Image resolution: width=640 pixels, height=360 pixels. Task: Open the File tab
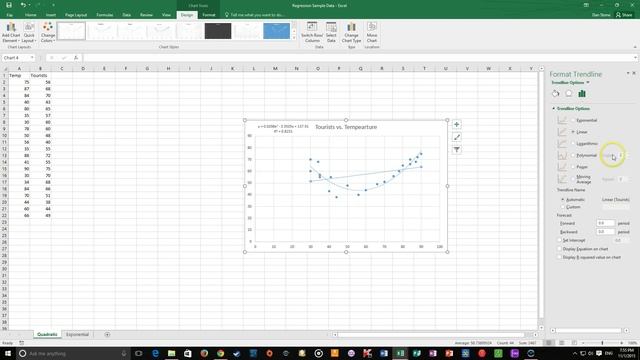point(9,15)
